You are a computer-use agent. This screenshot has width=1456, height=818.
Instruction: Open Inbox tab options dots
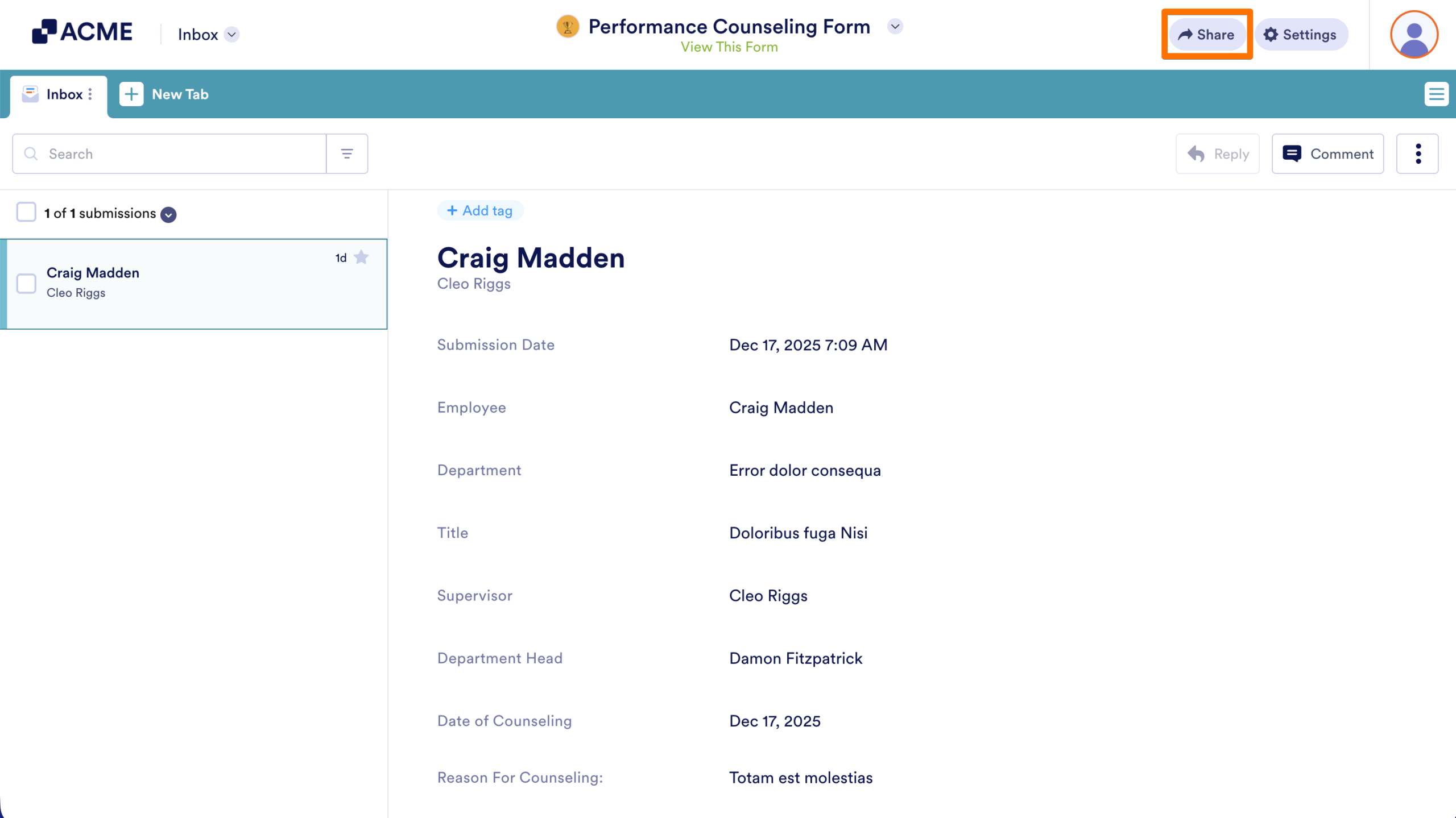coord(90,94)
